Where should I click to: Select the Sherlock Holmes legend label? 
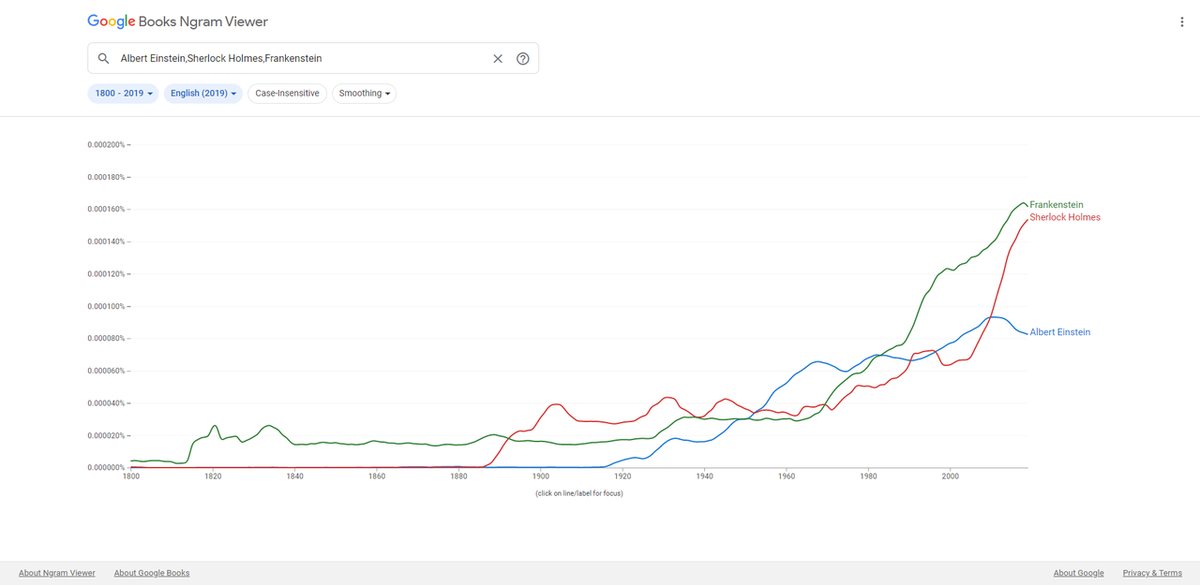(1065, 217)
